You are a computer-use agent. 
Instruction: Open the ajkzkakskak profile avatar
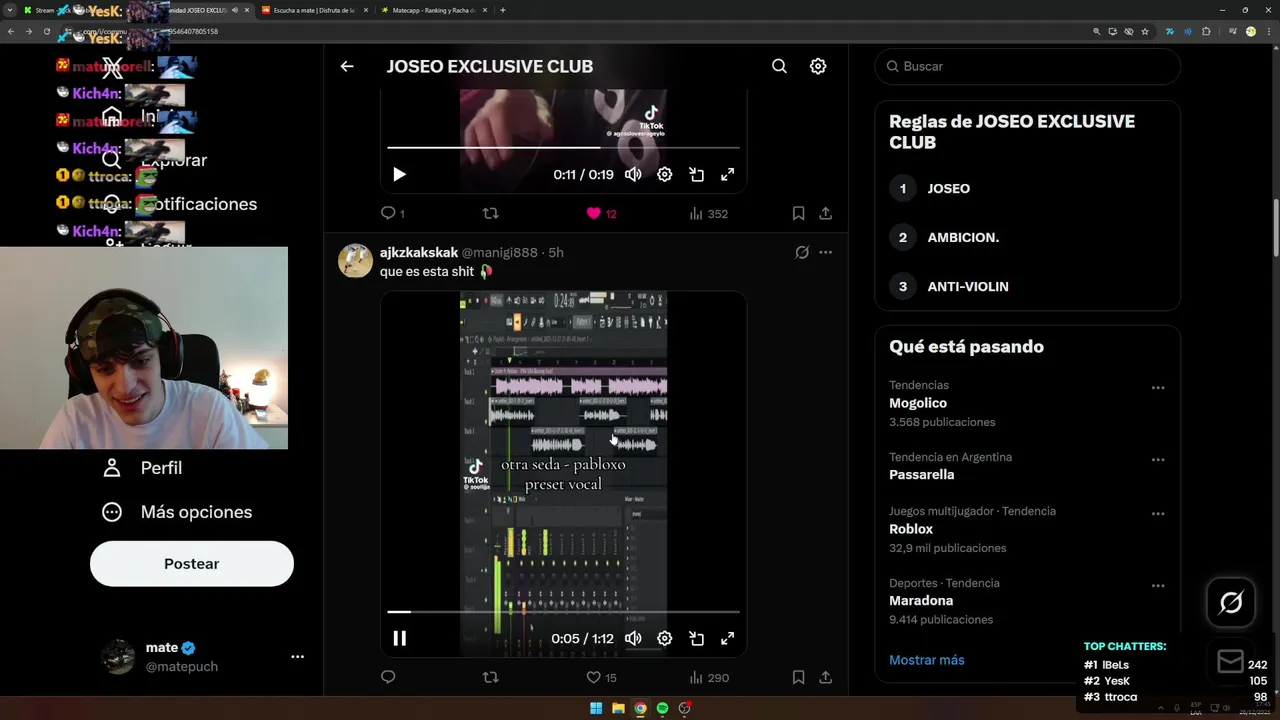coord(355,260)
